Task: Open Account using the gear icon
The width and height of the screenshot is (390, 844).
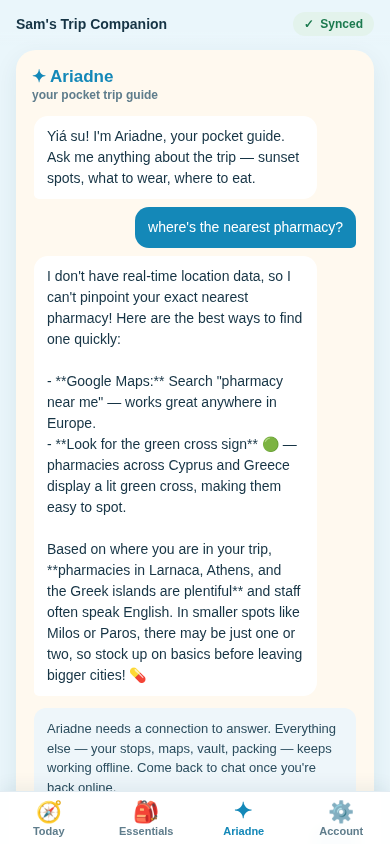Action: (x=341, y=812)
